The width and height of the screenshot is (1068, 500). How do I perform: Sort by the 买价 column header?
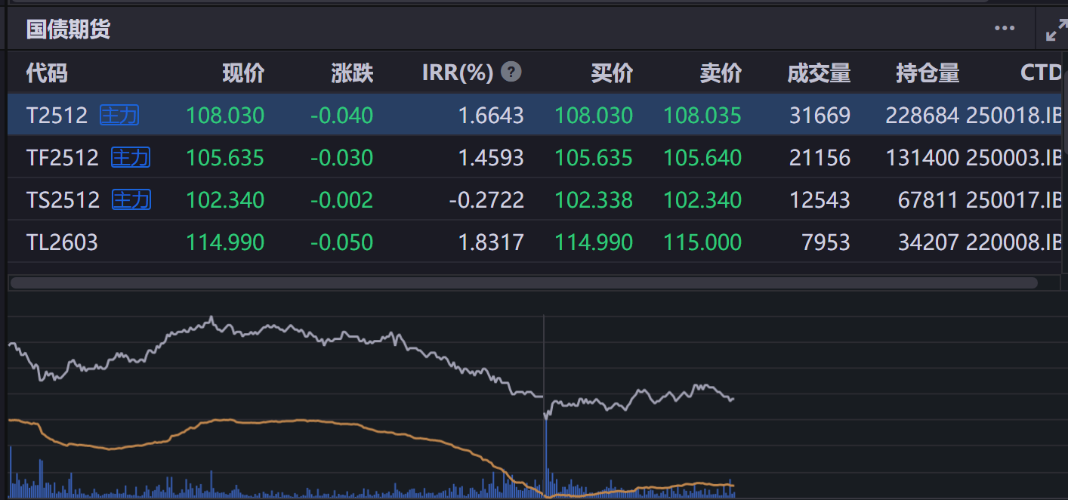[612, 72]
